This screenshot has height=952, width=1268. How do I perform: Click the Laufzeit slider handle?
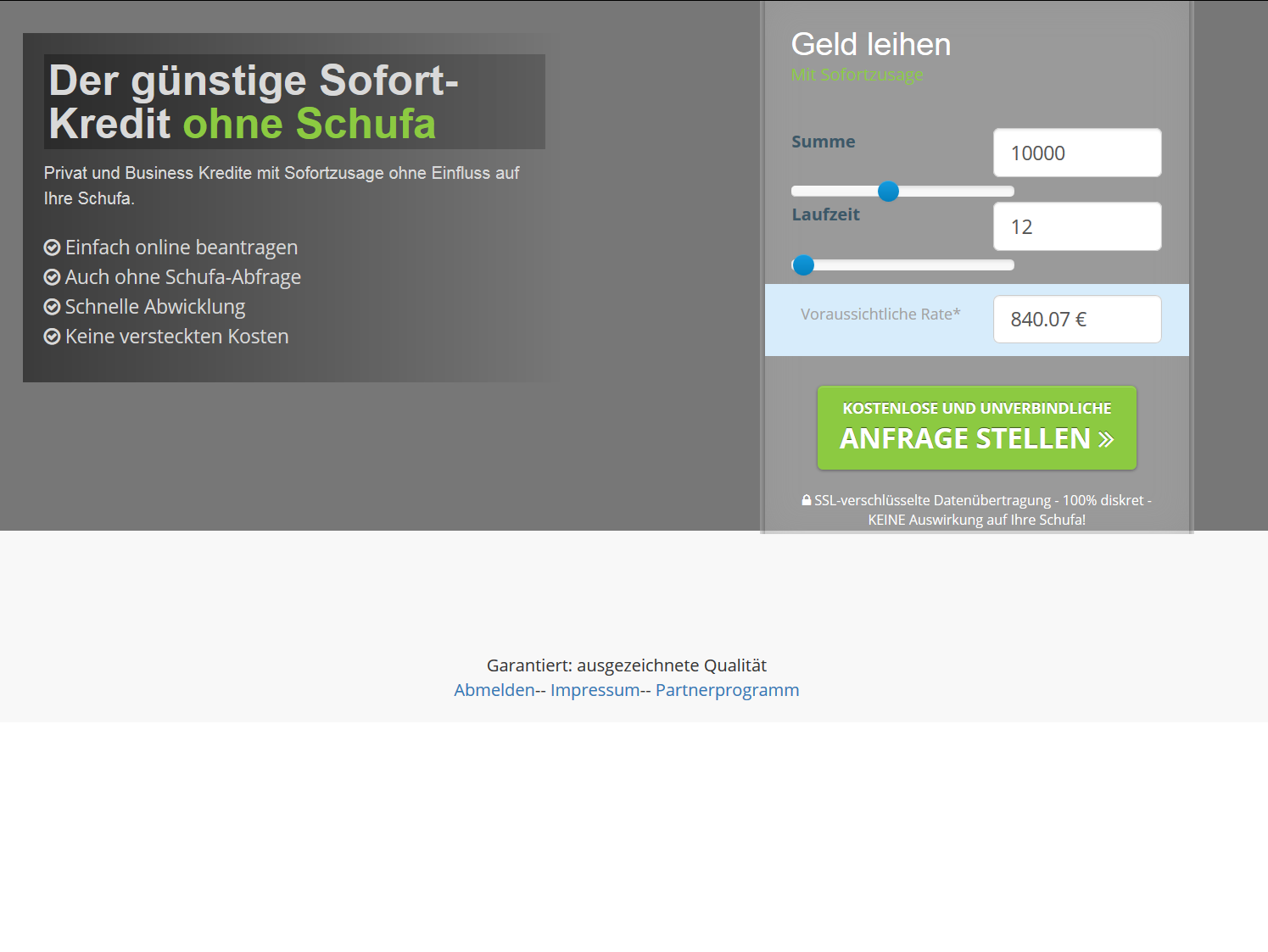tap(803, 265)
